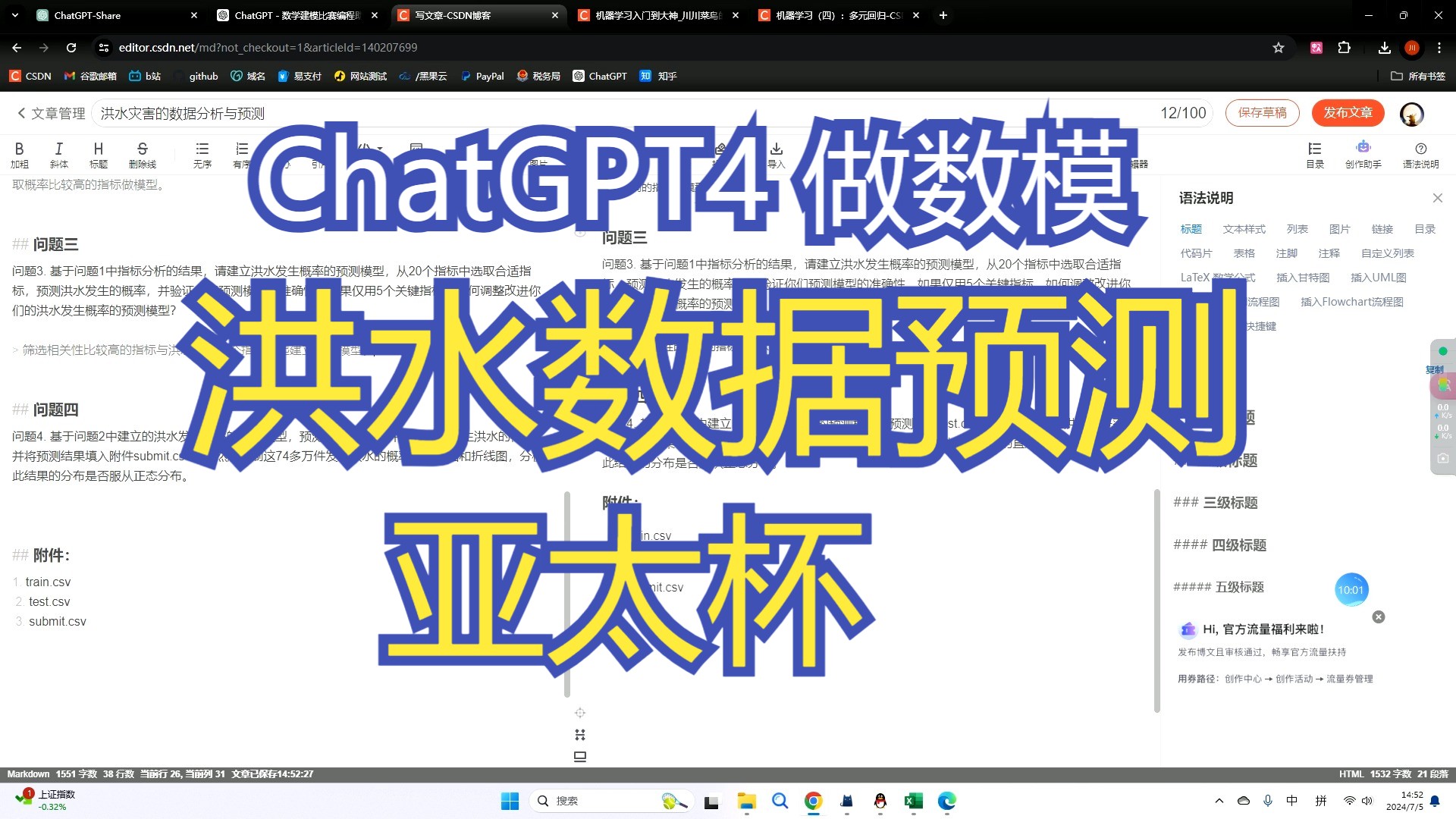Image resolution: width=1456 pixels, height=819 pixels.
Task: Close the 语法说明 side panel
Action: click(x=1437, y=198)
